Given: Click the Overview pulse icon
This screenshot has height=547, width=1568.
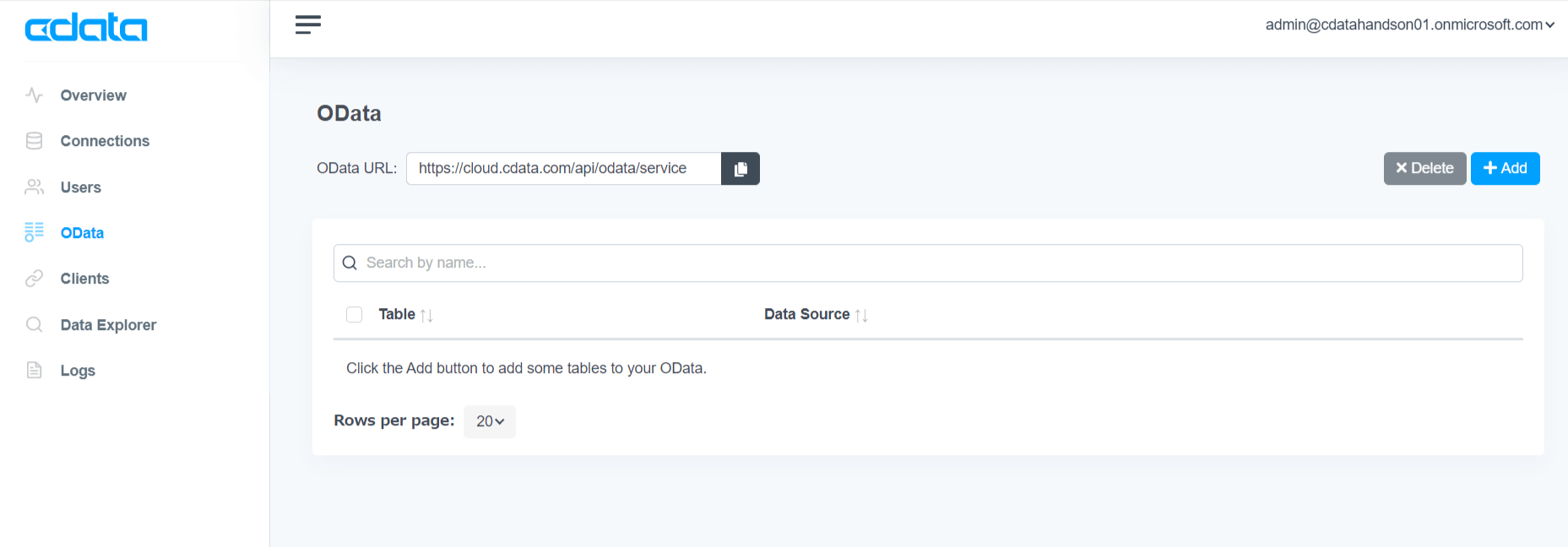Looking at the screenshot, I should click(x=34, y=95).
